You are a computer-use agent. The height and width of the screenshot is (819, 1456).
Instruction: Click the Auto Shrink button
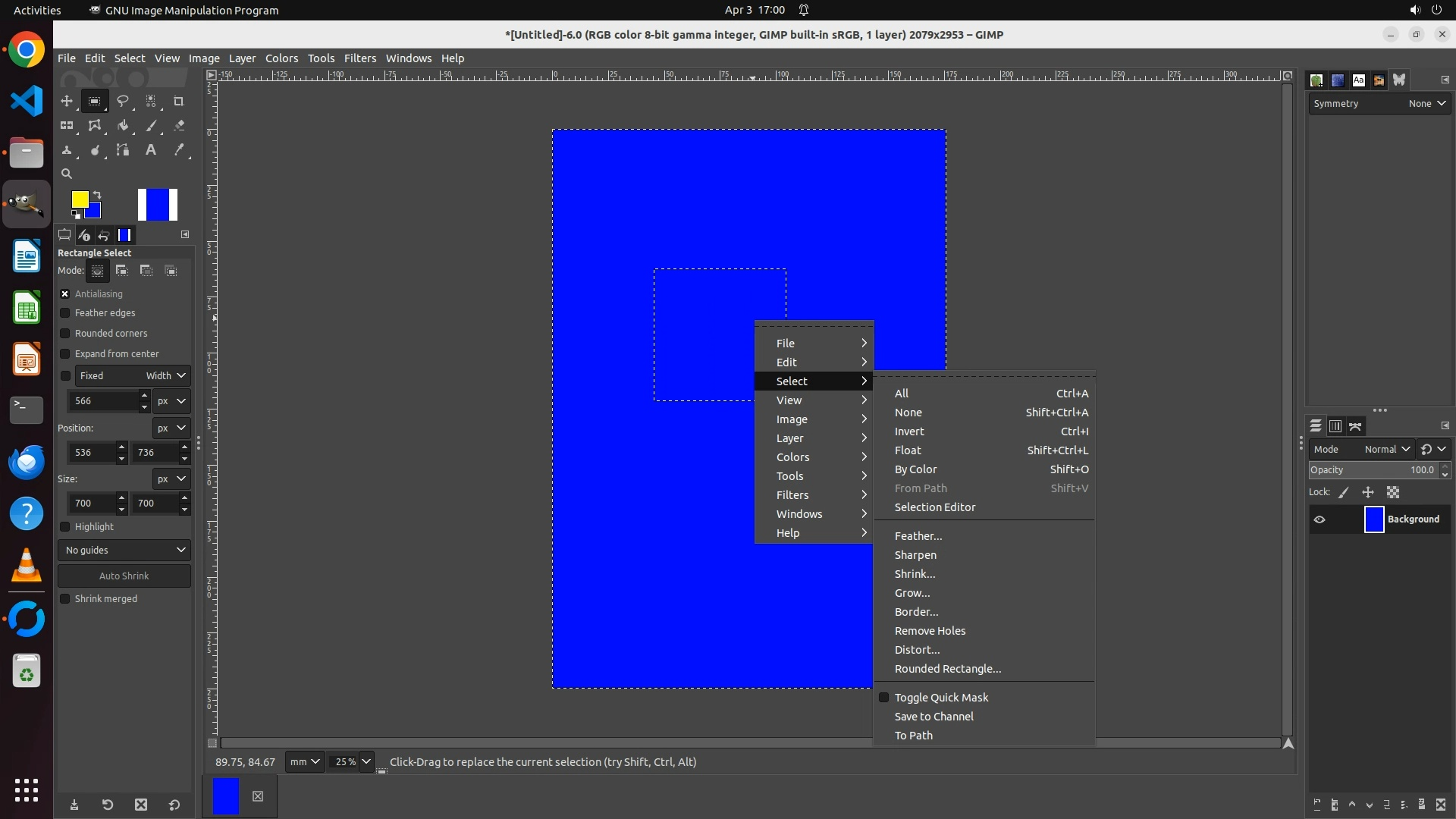pos(124,576)
